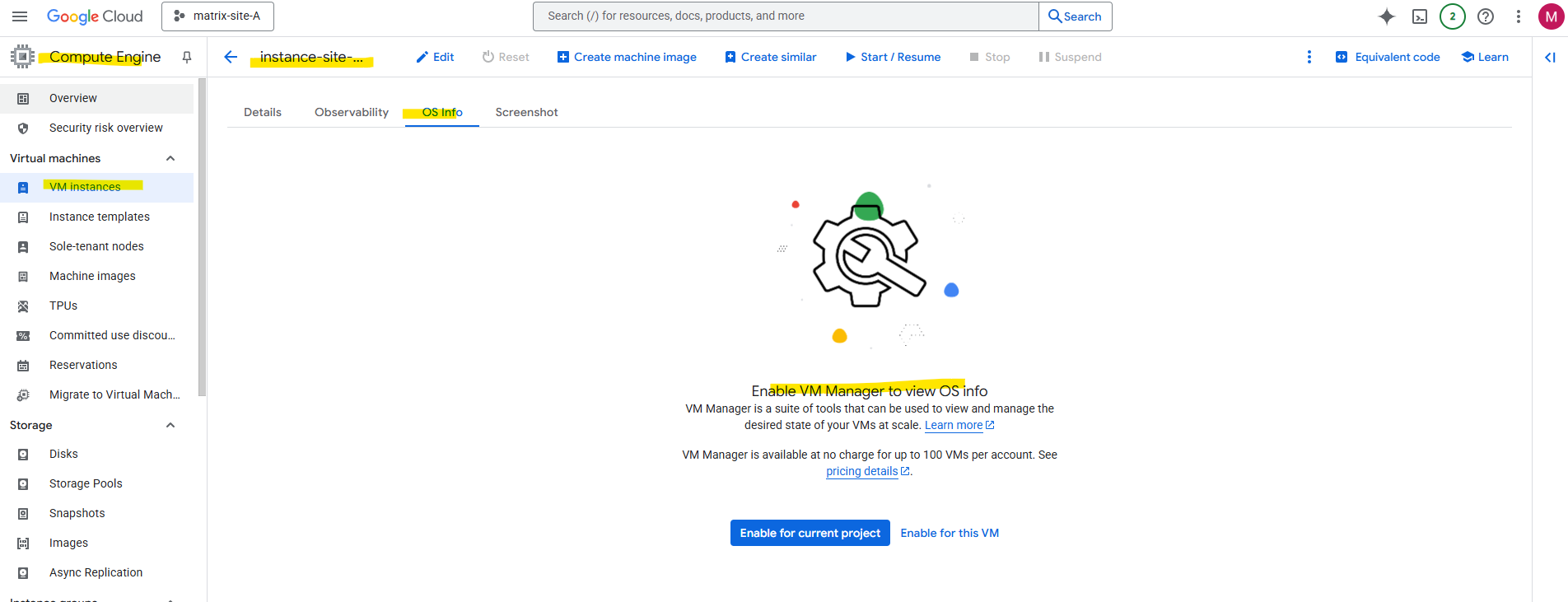
Task: Click the Security risk shield icon
Action: [23, 128]
